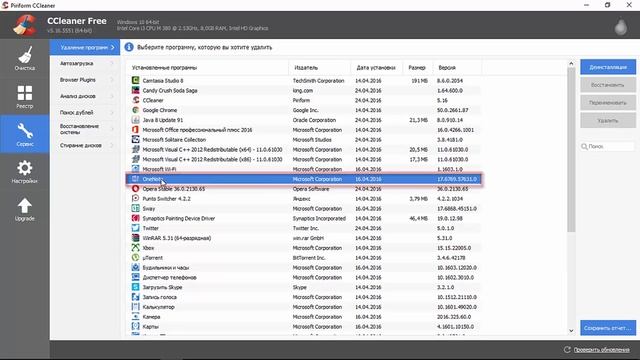Screen dimensions: 640x360
Task: Open the Upgrade section
Action: (x=24, y=209)
